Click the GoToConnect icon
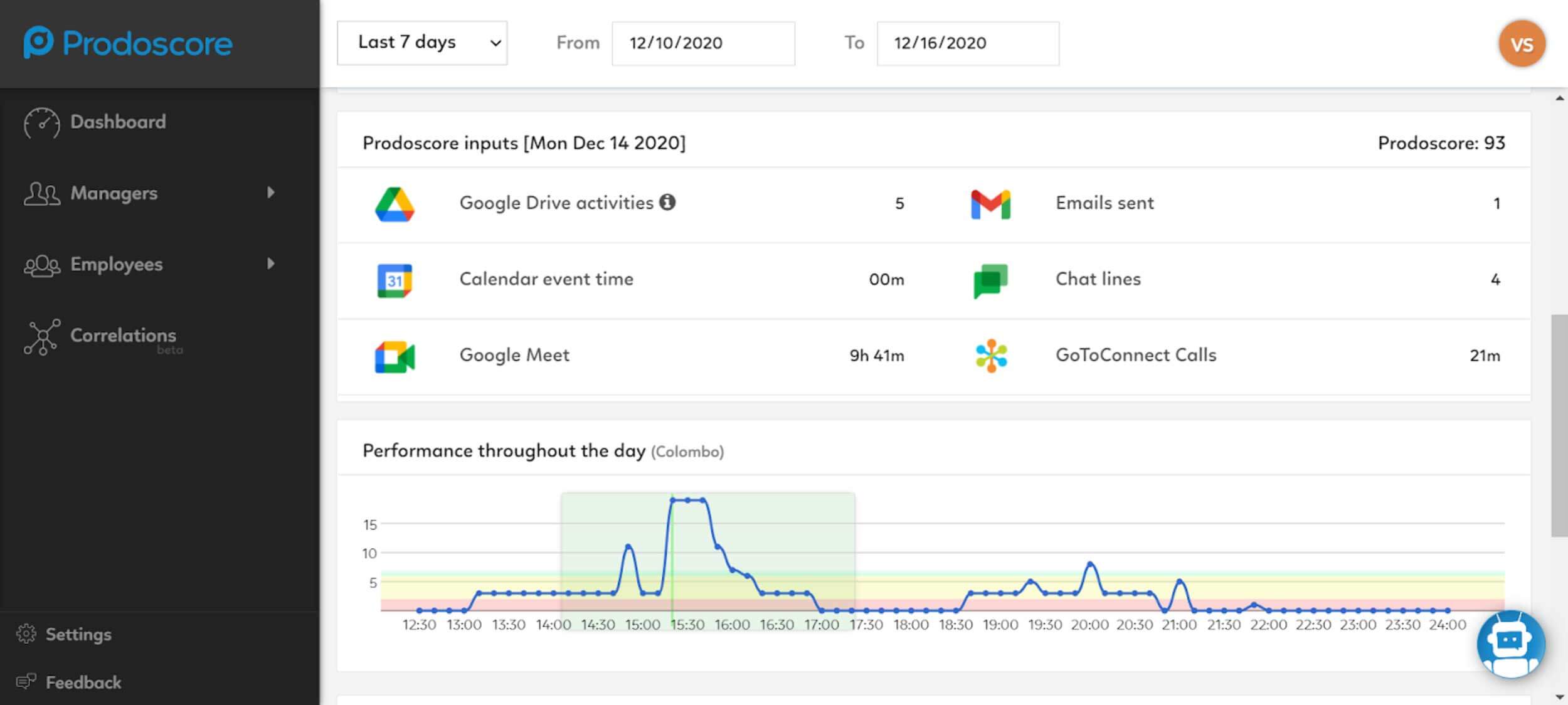Screen dimensions: 1568x705 pyautogui.click(x=991, y=356)
